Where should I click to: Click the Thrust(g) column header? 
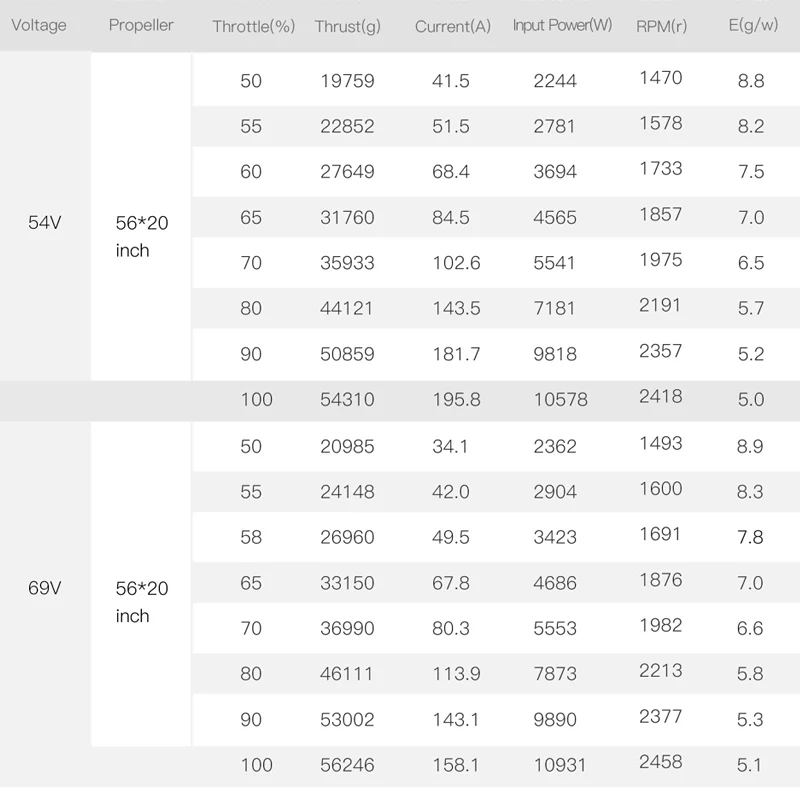(347, 26)
